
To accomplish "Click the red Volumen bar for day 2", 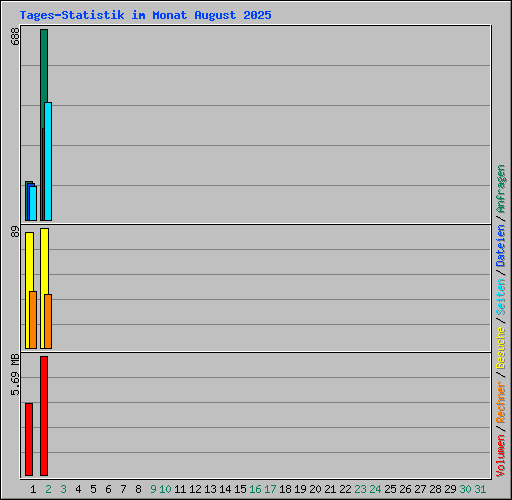I will click(x=44, y=416).
